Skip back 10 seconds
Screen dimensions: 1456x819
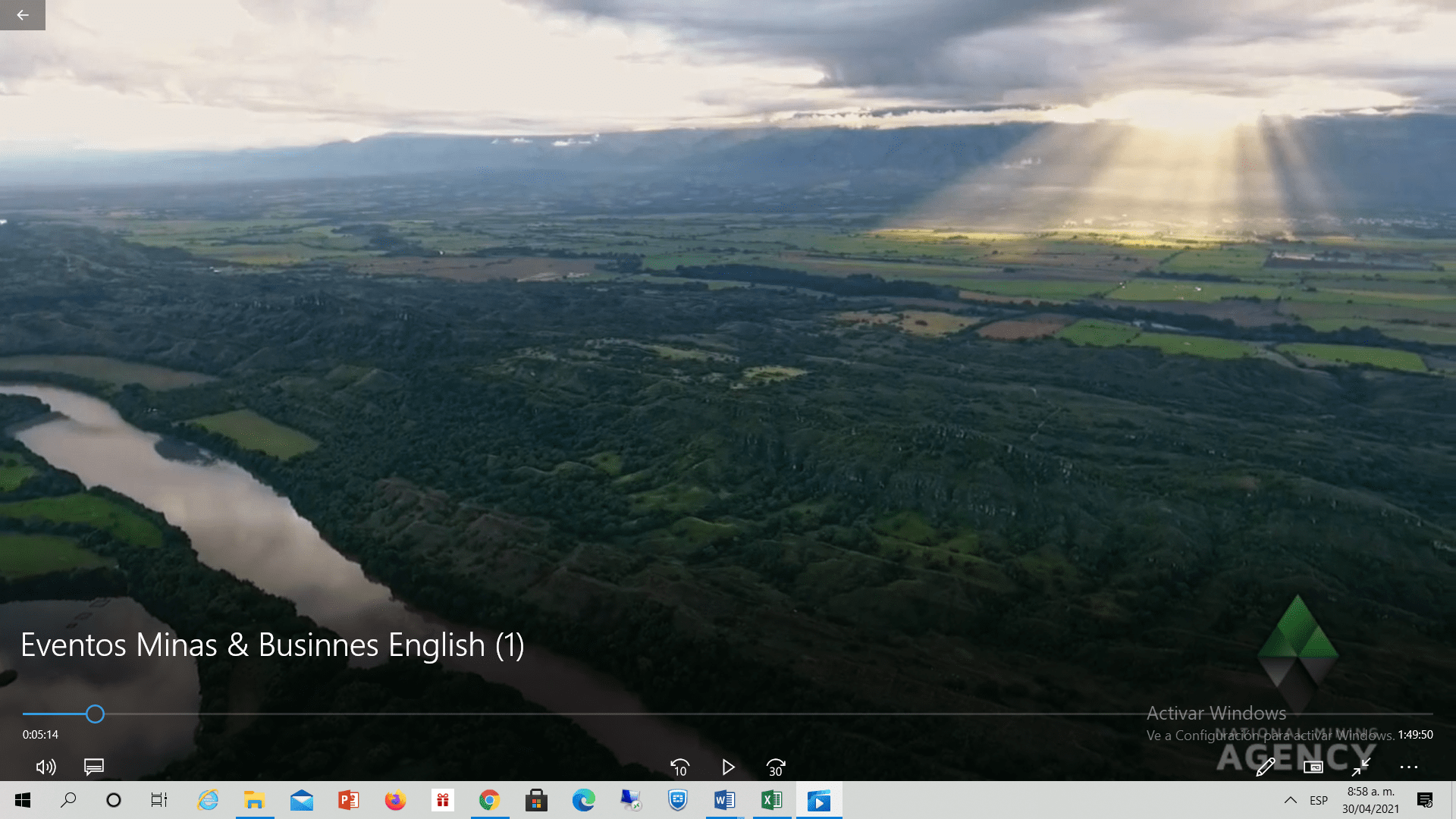pos(679,767)
